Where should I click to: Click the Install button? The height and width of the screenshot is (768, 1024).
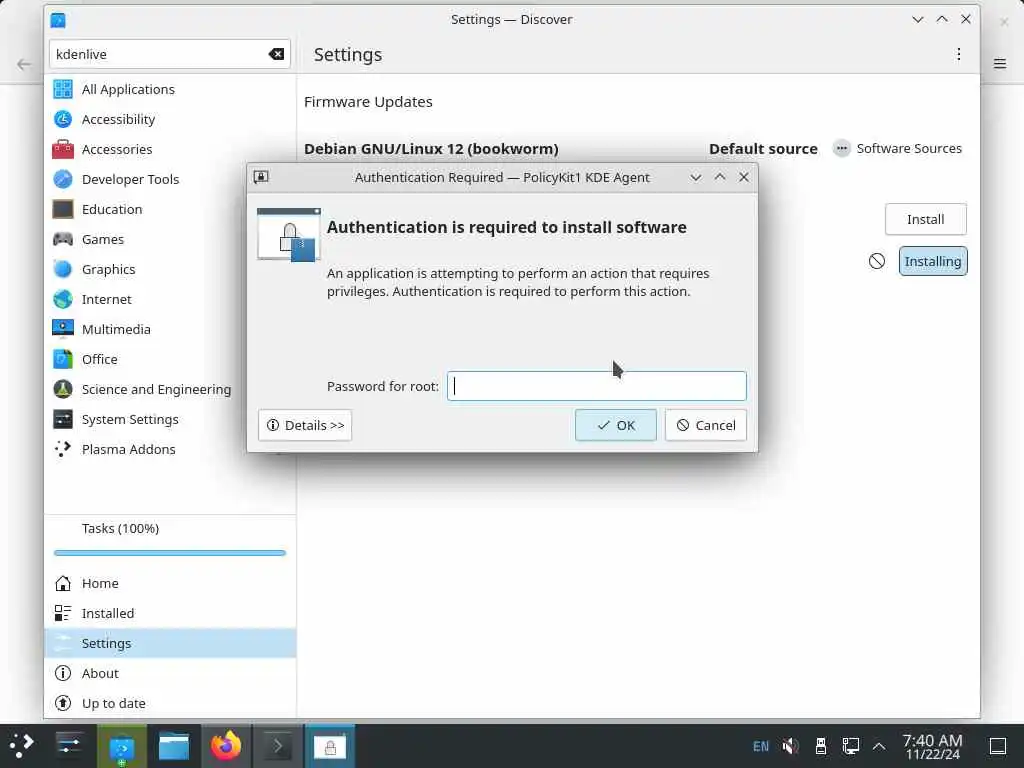tap(925, 219)
